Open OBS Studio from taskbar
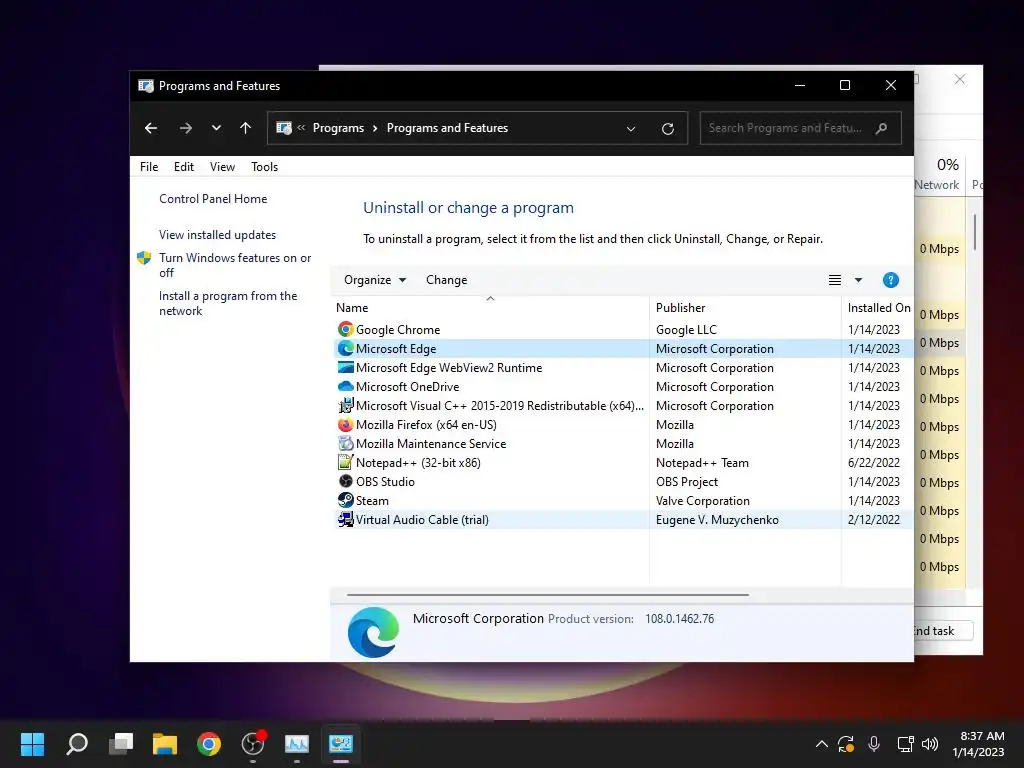 [x=253, y=743]
